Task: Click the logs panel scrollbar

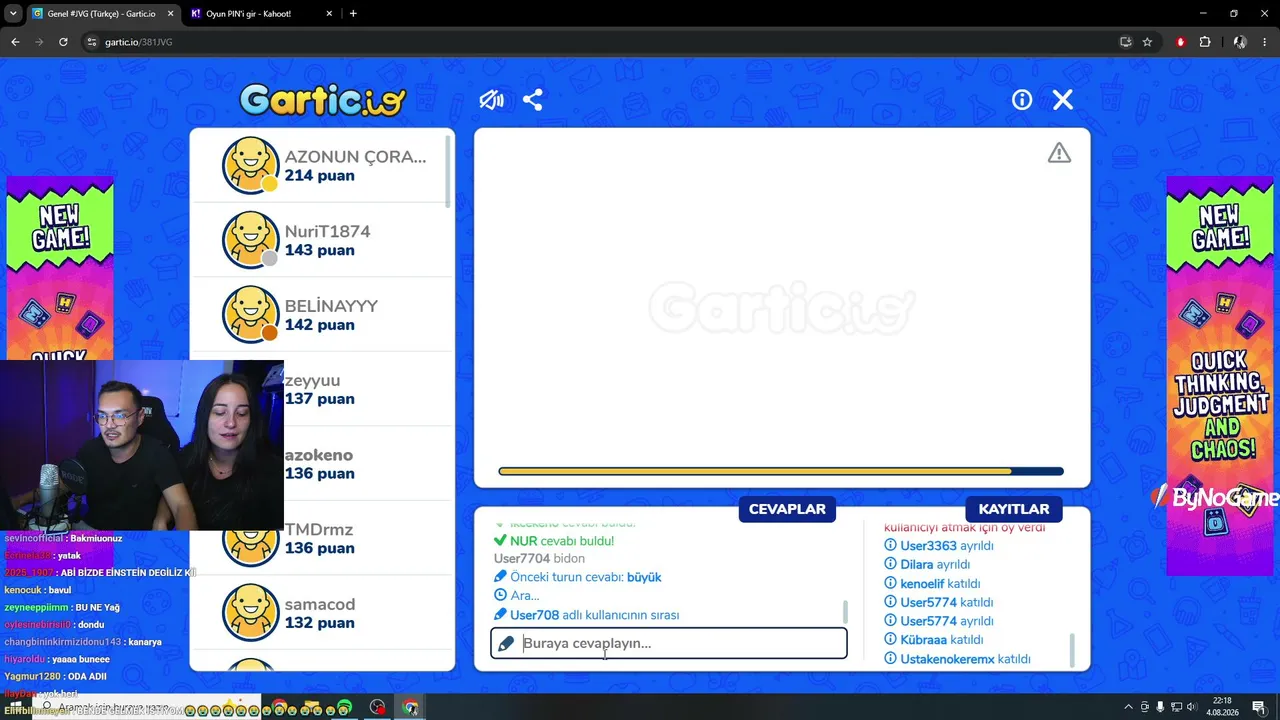Action: (1072, 650)
